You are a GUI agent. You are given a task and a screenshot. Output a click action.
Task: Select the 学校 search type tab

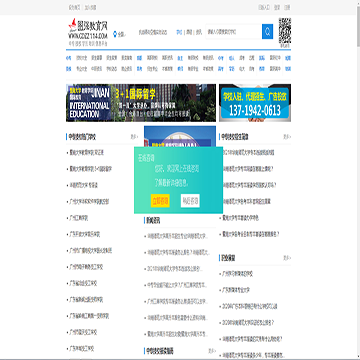179,32
